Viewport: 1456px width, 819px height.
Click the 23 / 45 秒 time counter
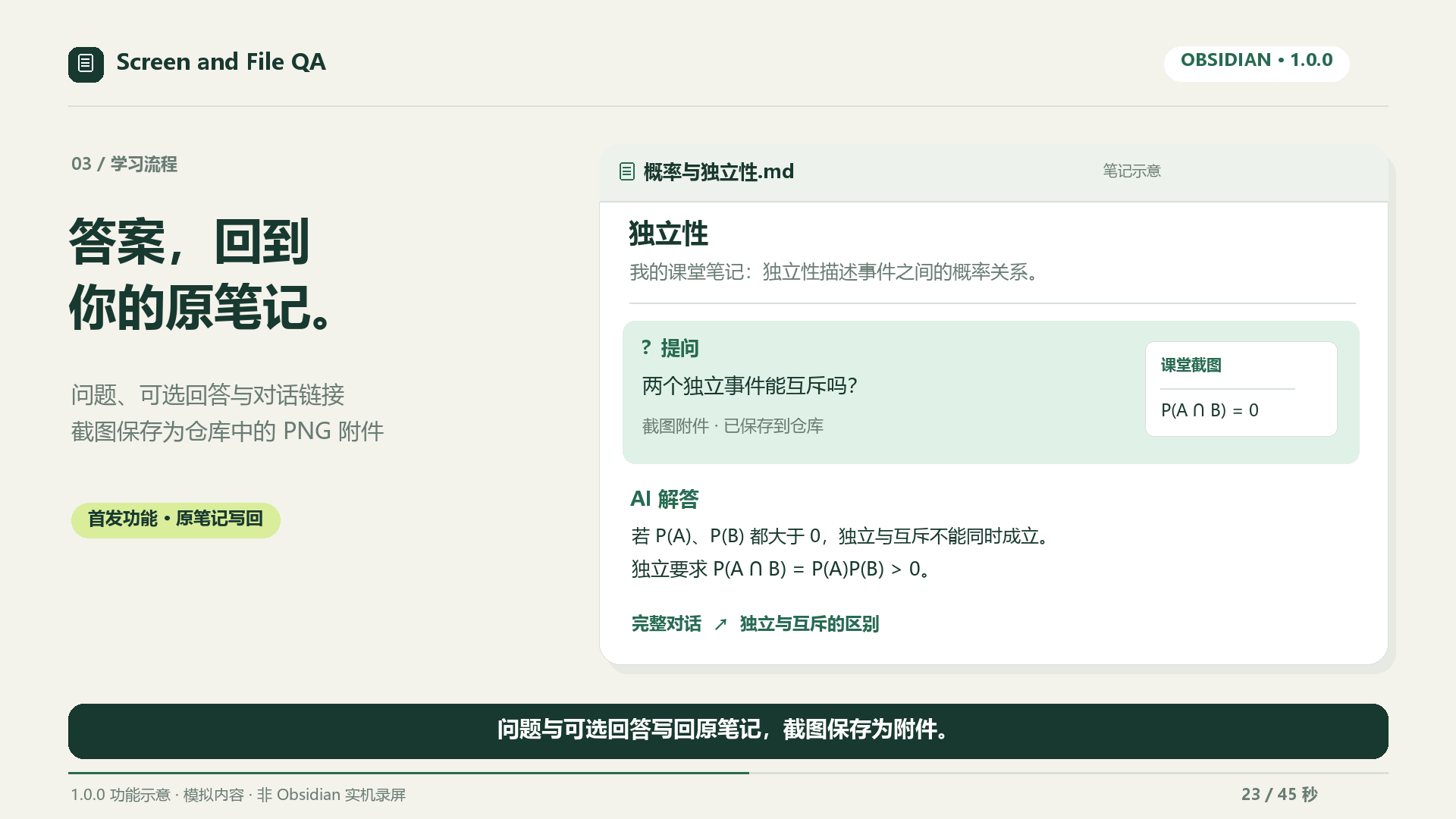pos(1279,794)
